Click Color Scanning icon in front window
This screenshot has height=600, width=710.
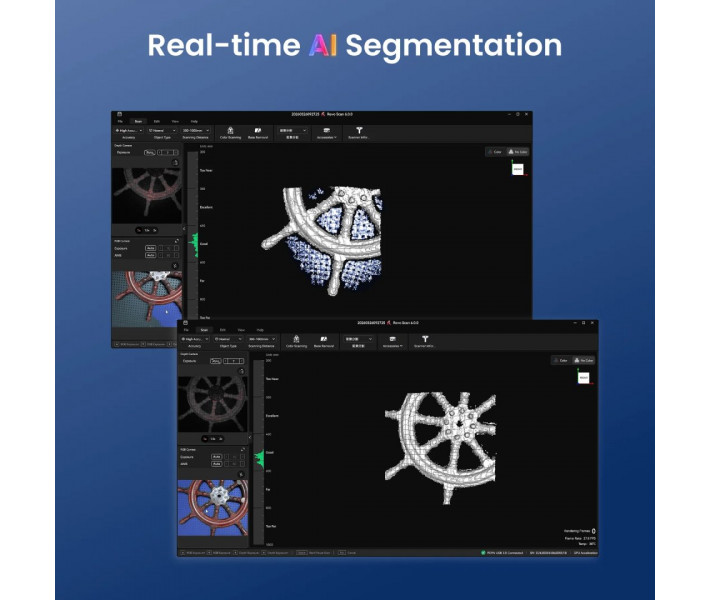[296, 339]
